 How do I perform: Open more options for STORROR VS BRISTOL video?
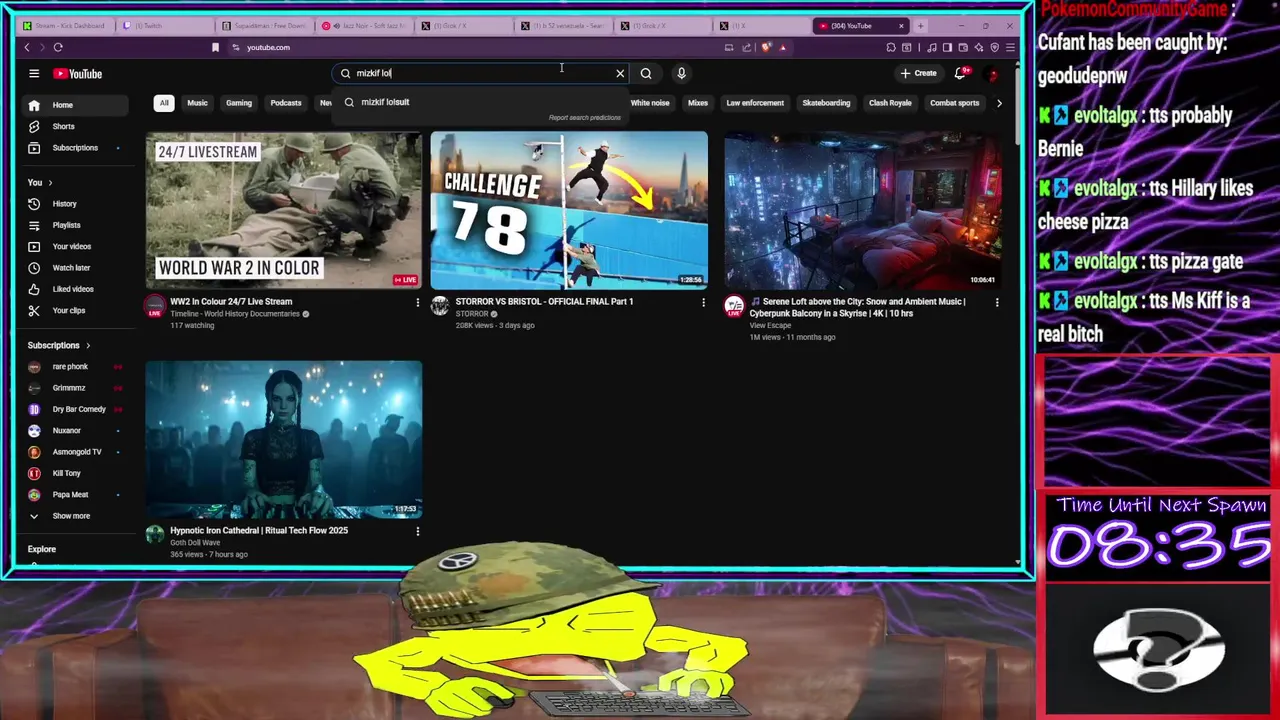pyautogui.click(x=703, y=302)
